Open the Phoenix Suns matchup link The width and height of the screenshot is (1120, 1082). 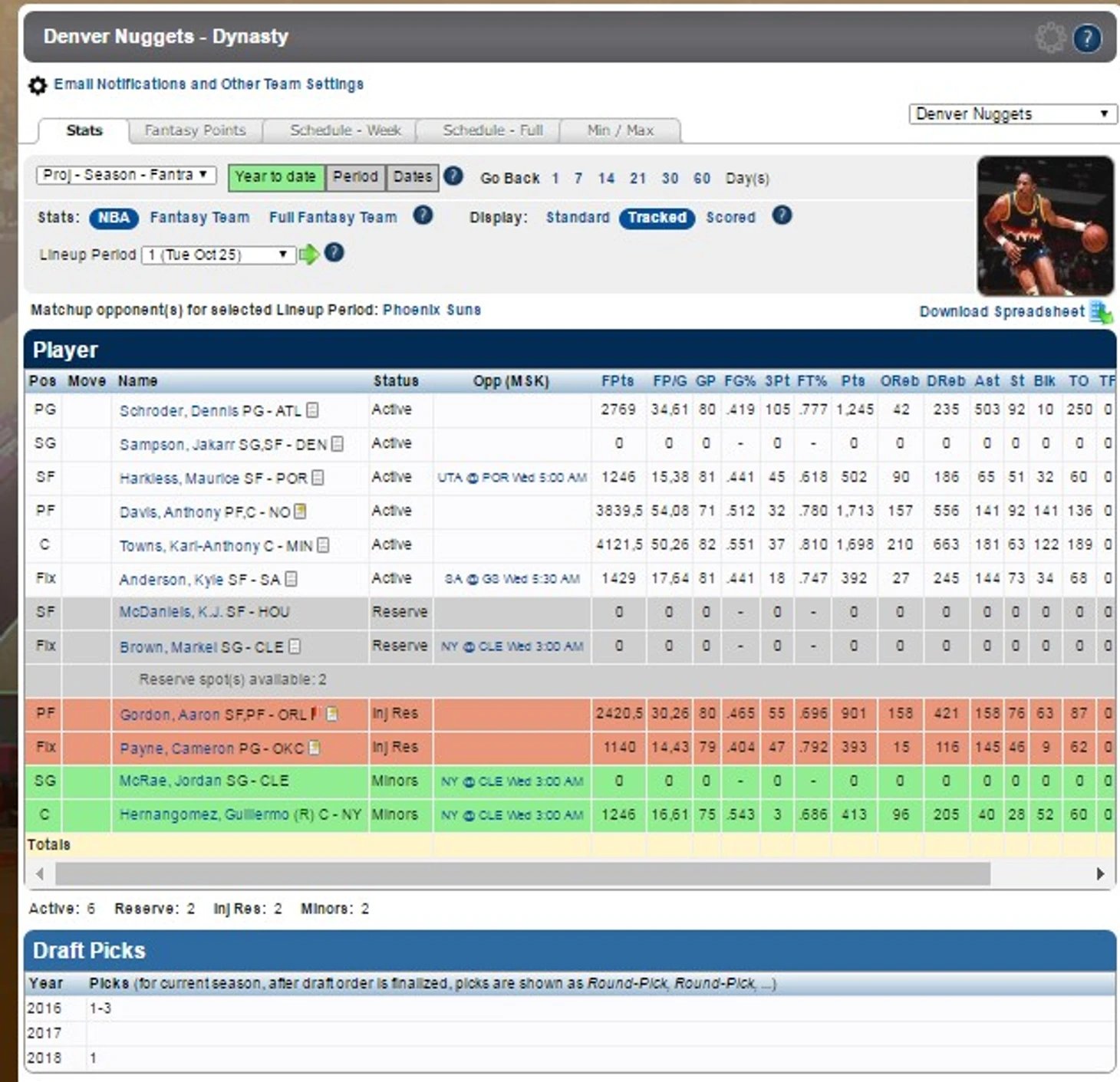[x=432, y=310]
